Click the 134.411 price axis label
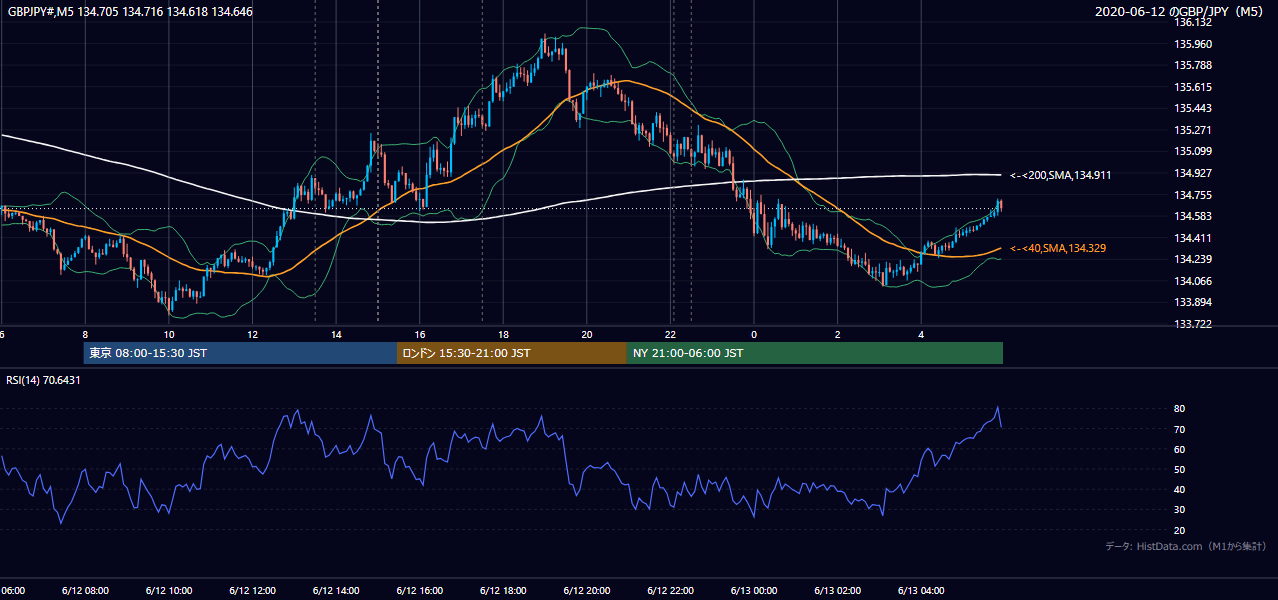This screenshot has height=600, width=1278. coord(1193,238)
